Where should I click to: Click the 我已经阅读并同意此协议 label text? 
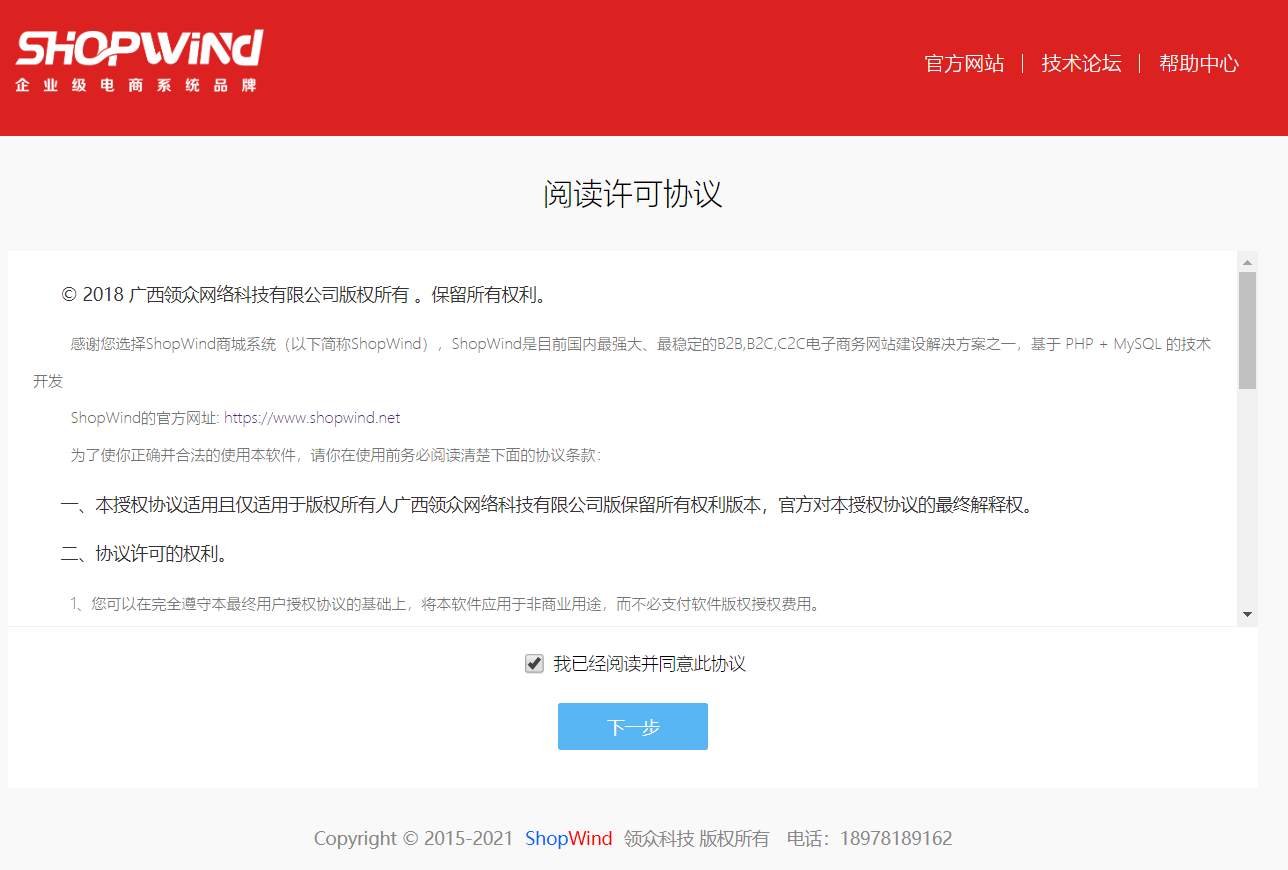pyautogui.click(x=649, y=664)
